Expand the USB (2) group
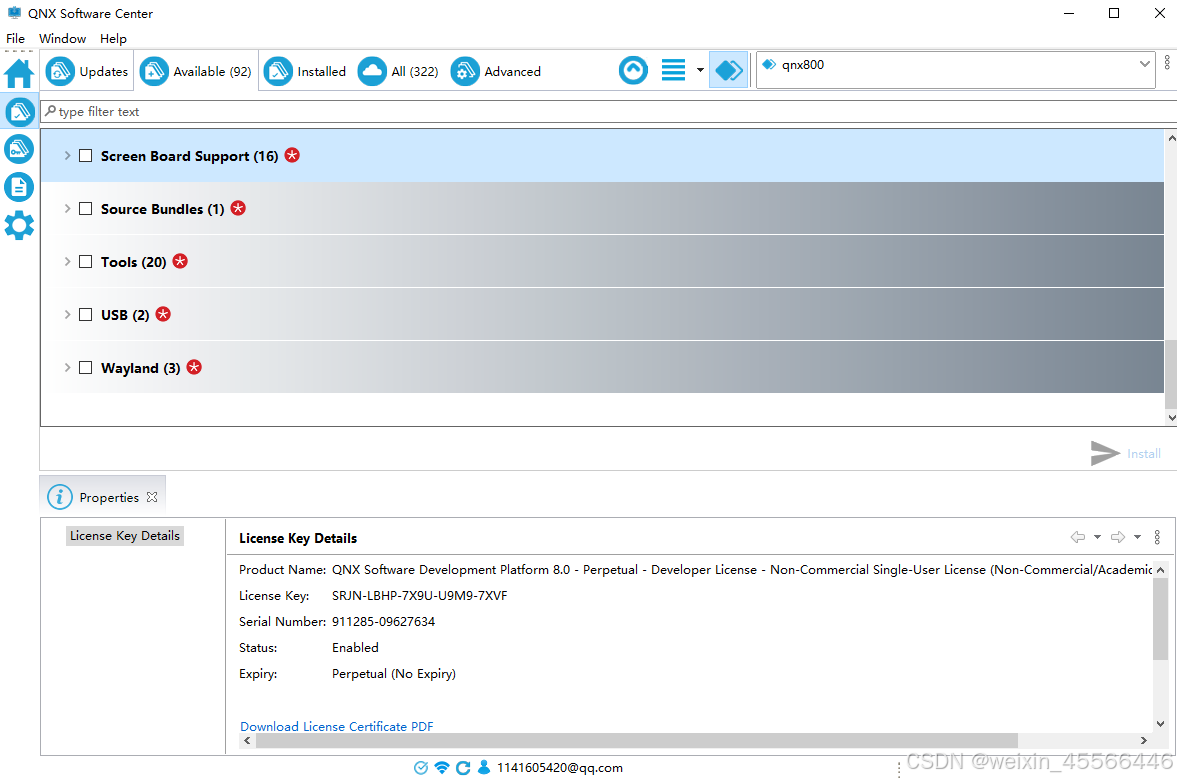 [x=68, y=314]
